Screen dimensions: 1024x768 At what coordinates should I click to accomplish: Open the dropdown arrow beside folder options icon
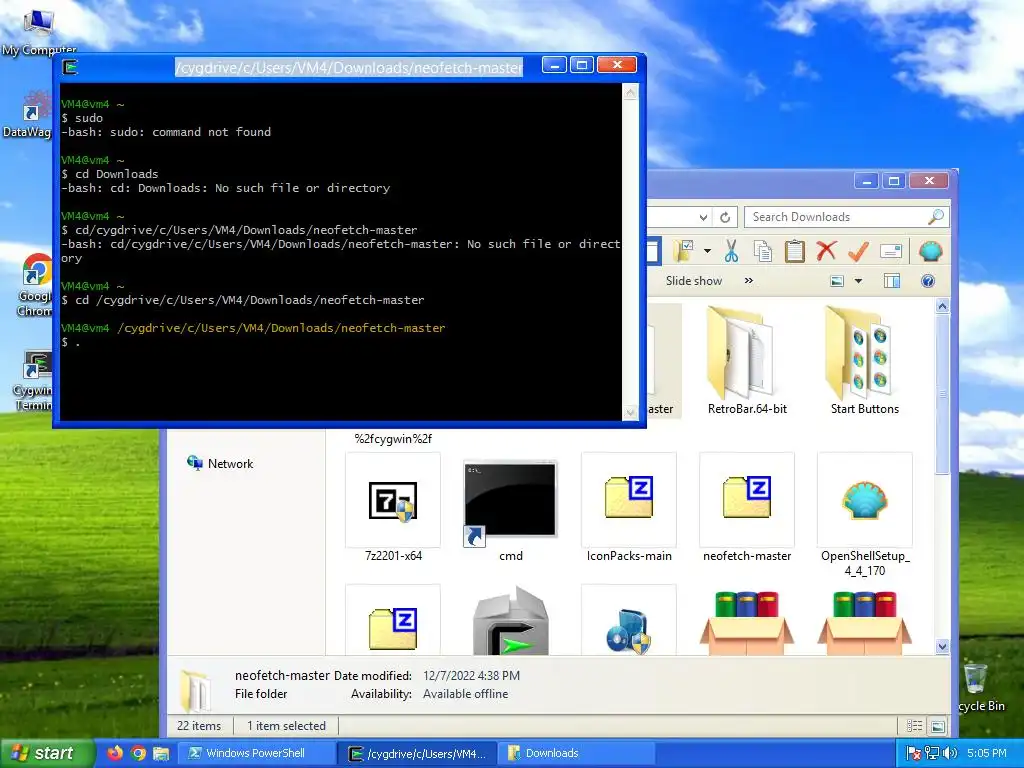(x=707, y=251)
